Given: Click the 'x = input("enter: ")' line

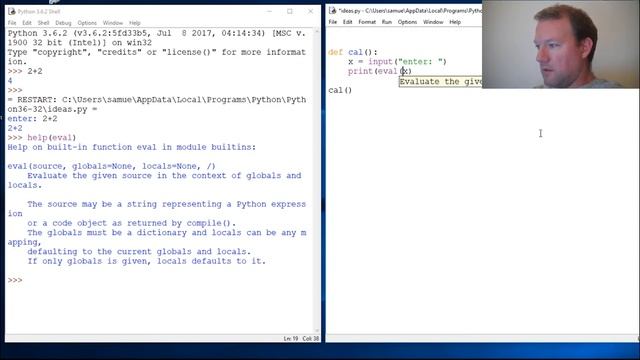Looking at the screenshot, I should (x=397, y=62).
